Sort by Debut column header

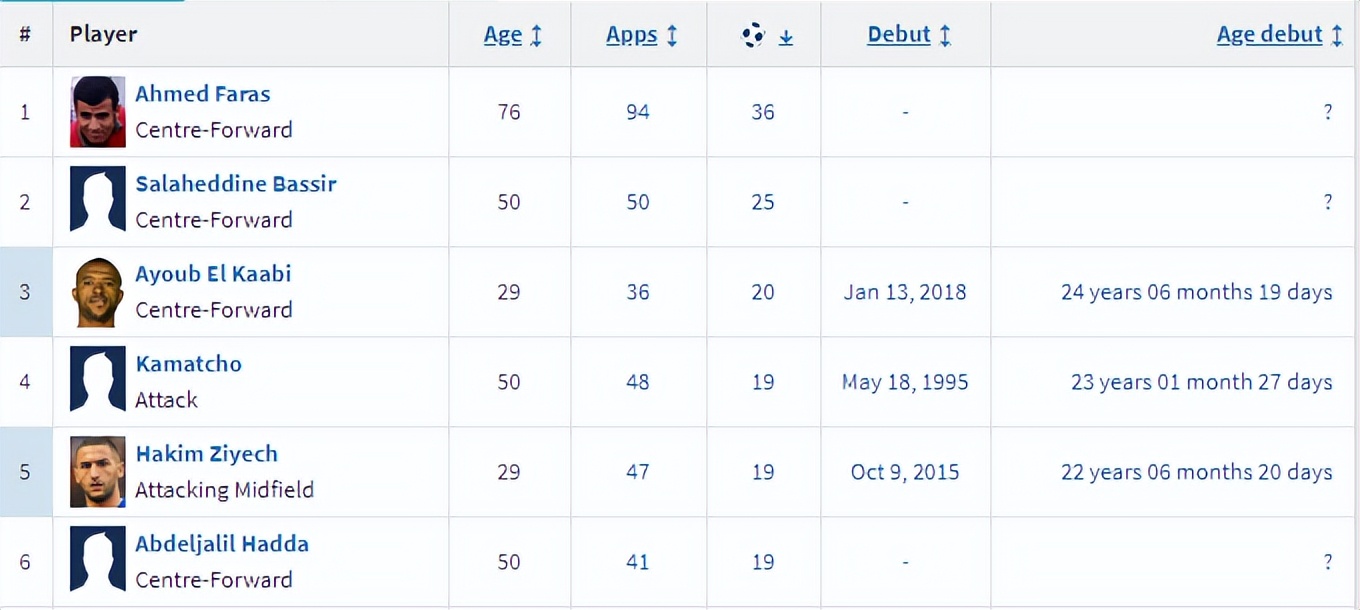[x=899, y=35]
